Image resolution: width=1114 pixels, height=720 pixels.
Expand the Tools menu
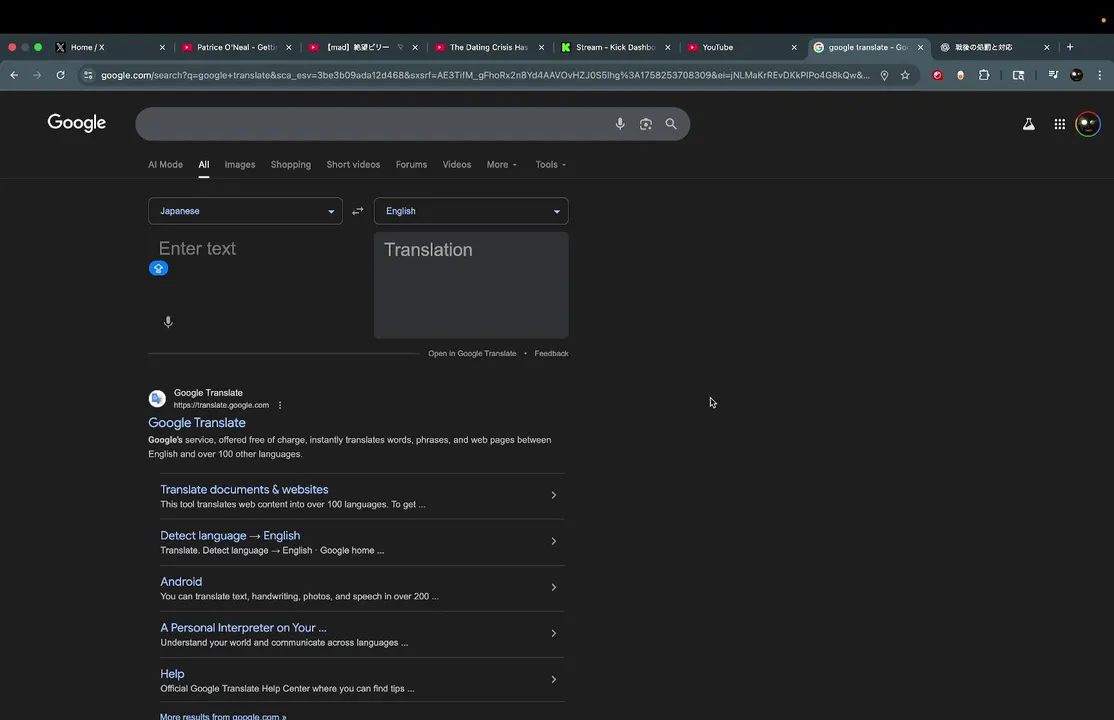click(x=551, y=164)
